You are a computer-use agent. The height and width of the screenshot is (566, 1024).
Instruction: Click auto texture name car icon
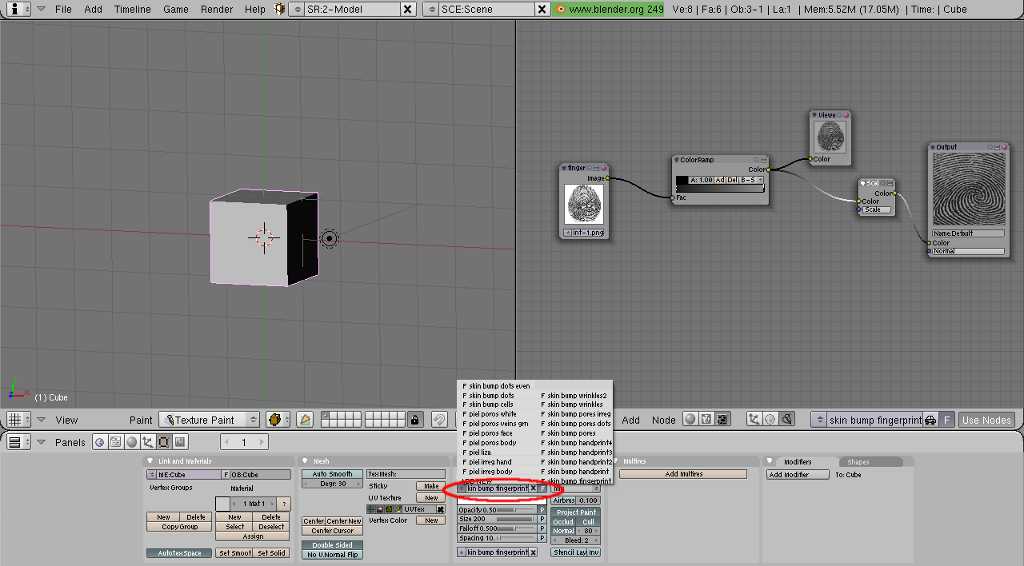[x=931, y=420]
